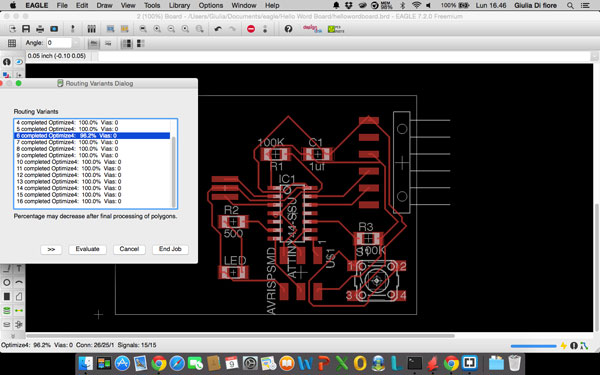
Task: Select variant 13 completed Optimize4 row
Action: (92, 181)
